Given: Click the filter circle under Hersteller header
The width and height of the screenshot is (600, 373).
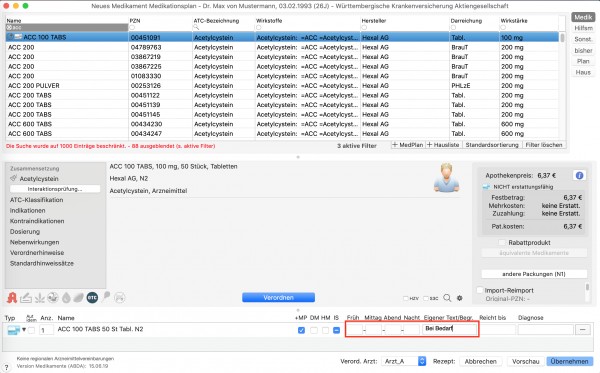Looking at the screenshot, I should click(364, 28).
